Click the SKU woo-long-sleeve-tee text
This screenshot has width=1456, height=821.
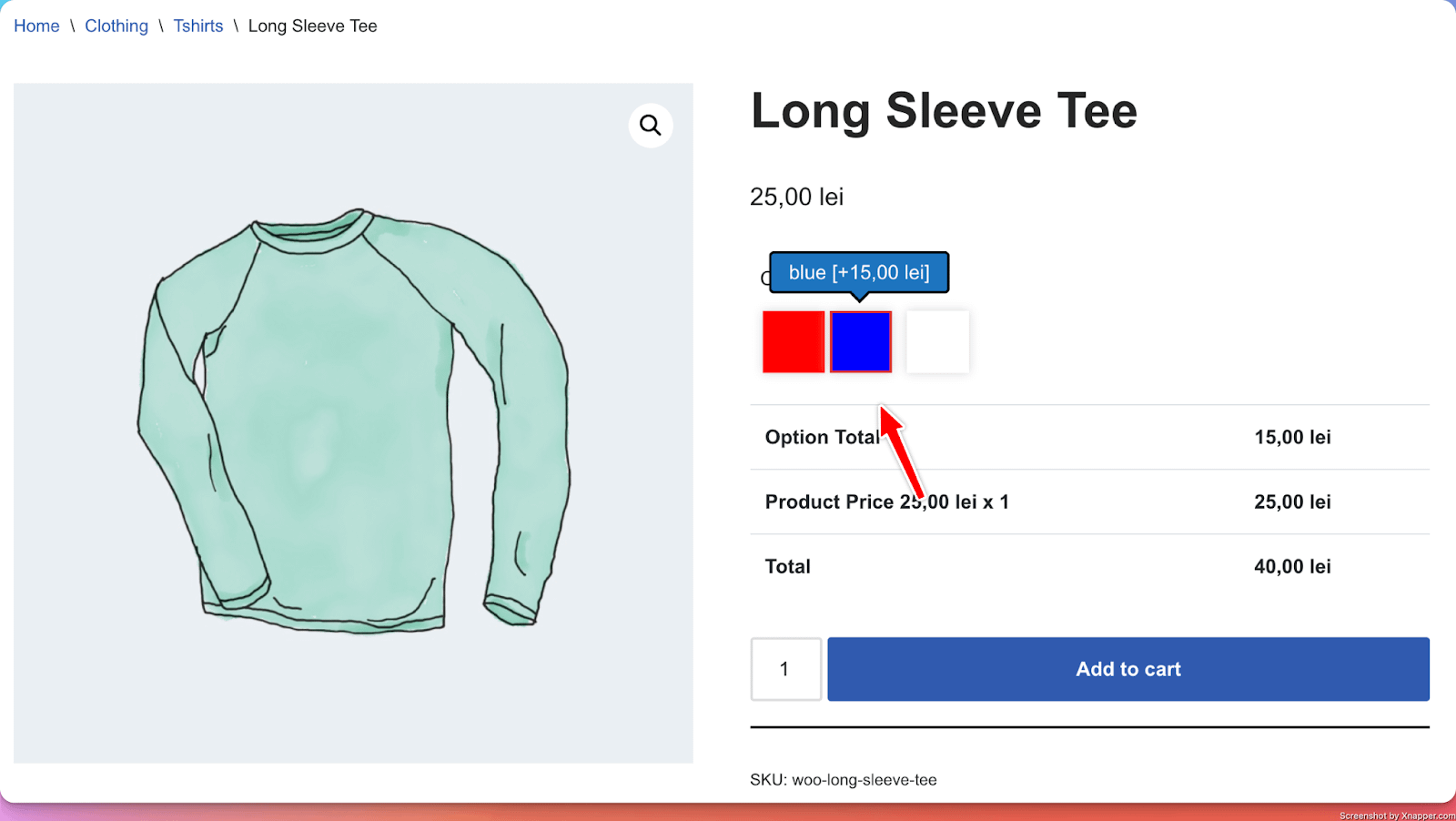(843, 780)
